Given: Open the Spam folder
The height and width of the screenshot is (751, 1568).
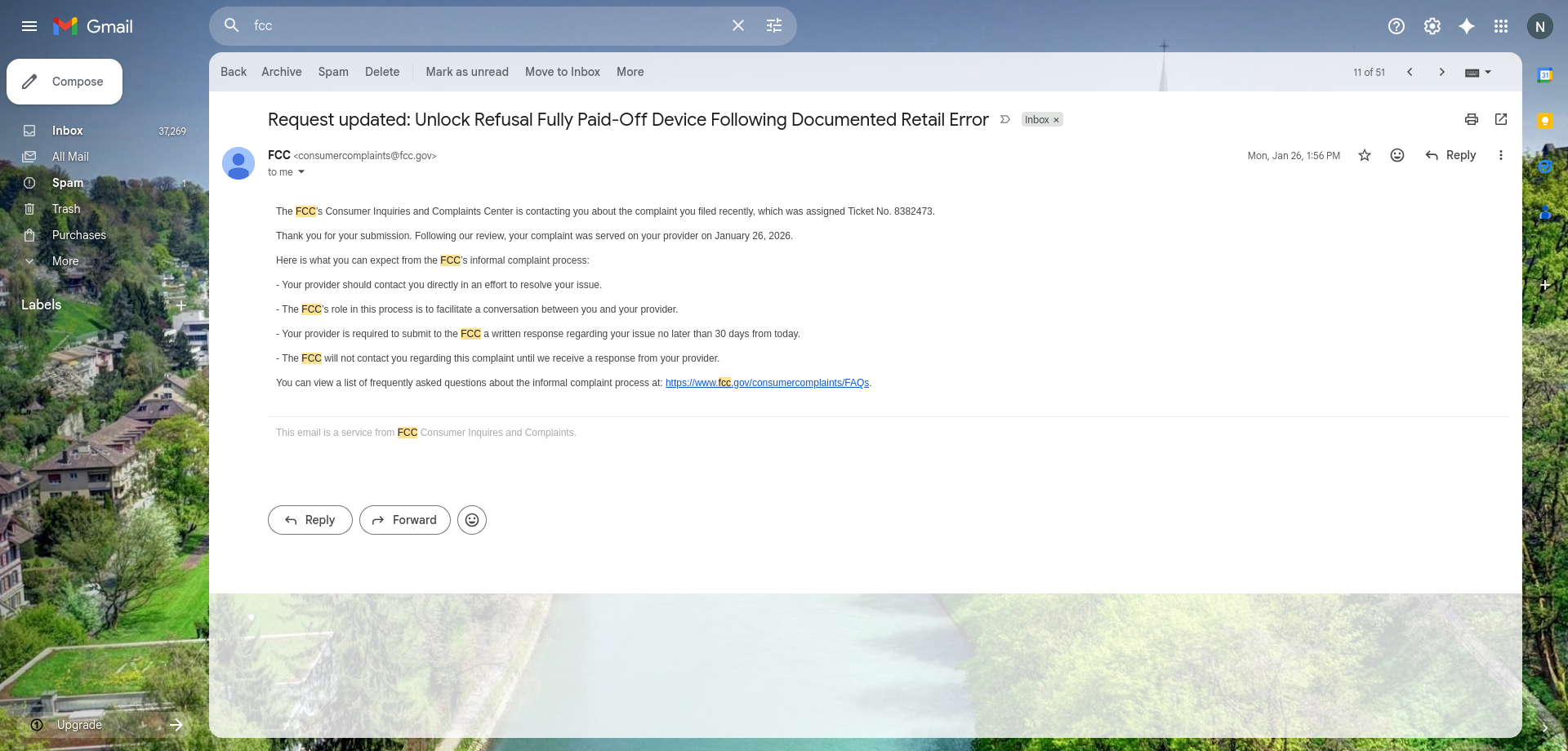Looking at the screenshot, I should pos(68,183).
